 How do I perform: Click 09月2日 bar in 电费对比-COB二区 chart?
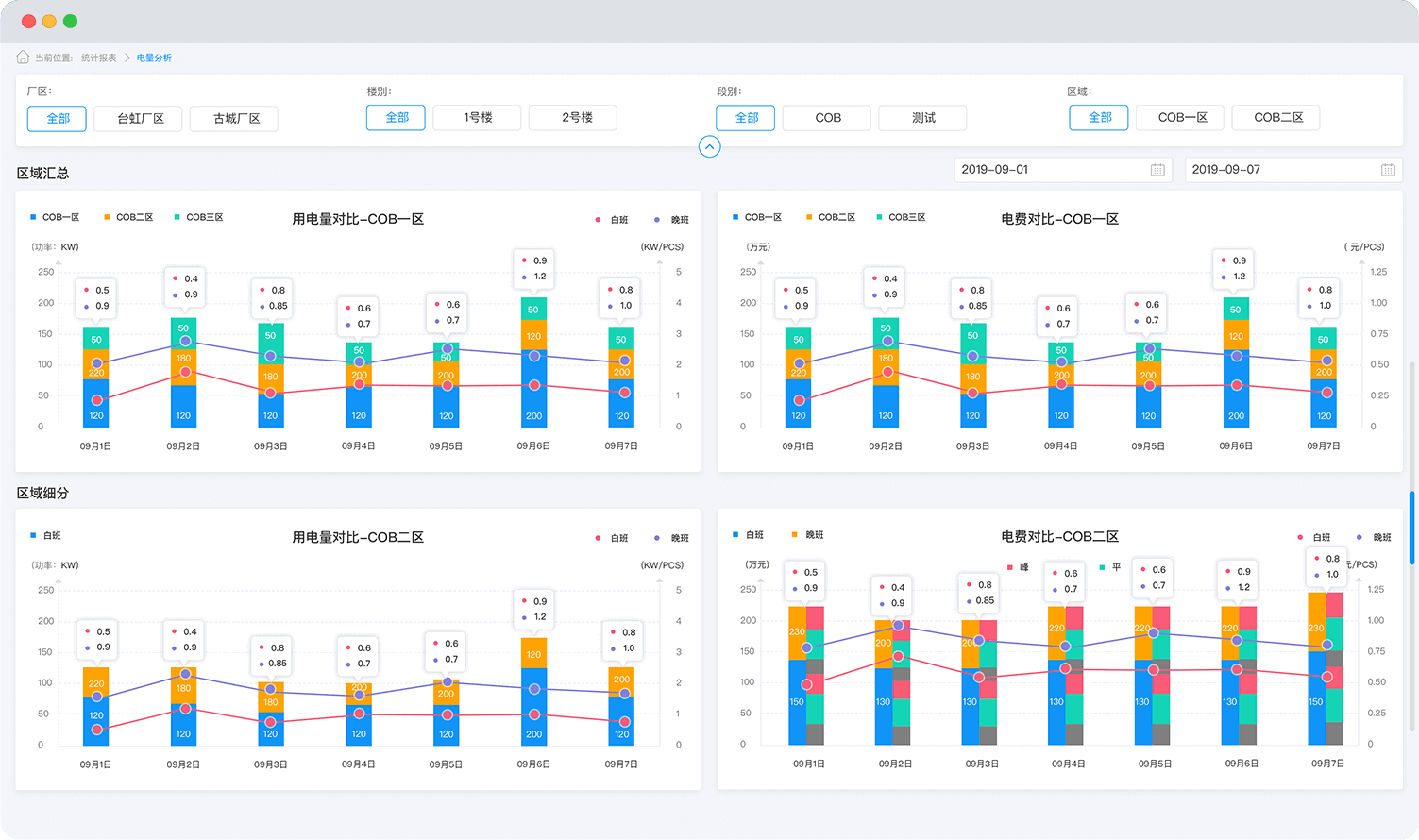[892, 682]
